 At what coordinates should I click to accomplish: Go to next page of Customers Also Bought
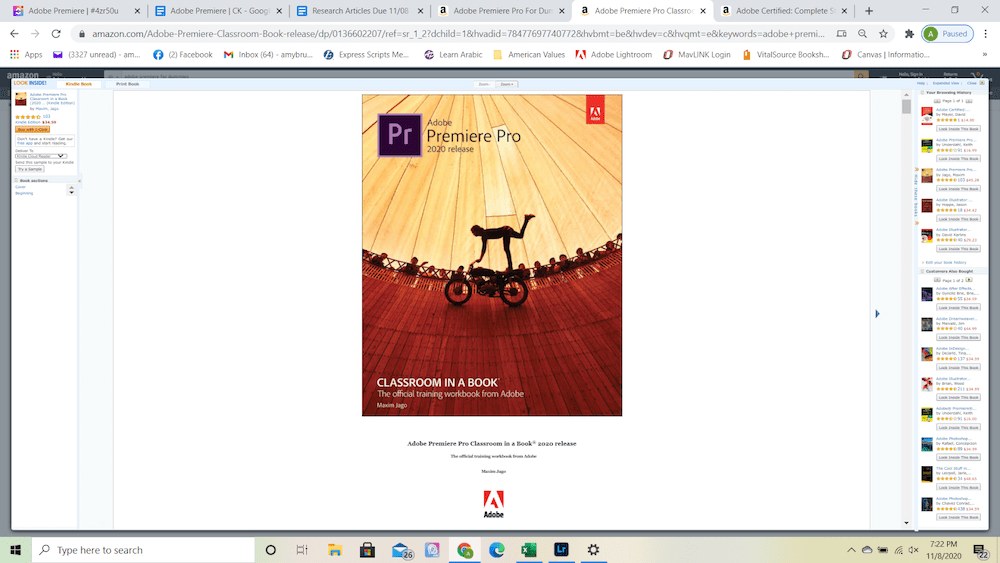pyautogui.click(x=969, y=280)
